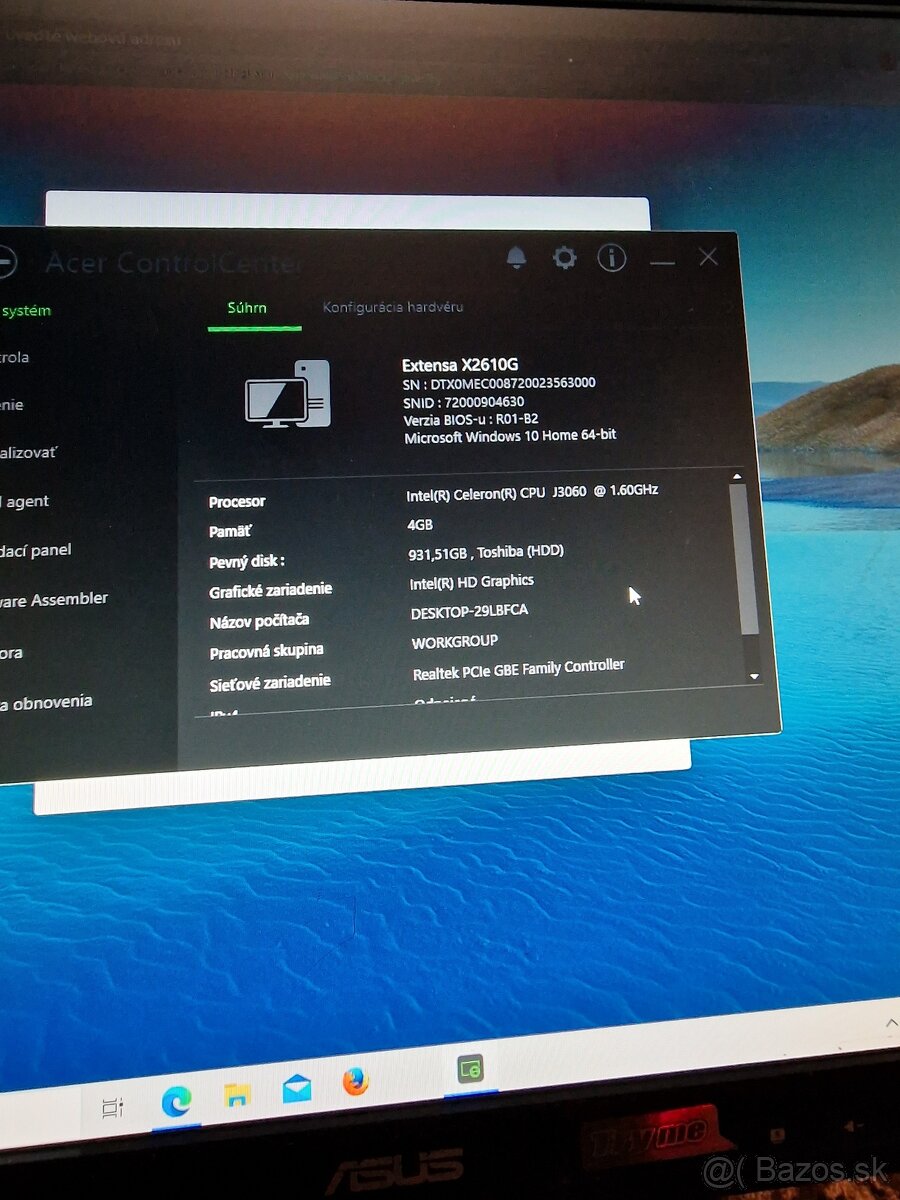900x1200 pixels.
Task: Select the 'obnovenia' sidebar entry
Action: 45,702
